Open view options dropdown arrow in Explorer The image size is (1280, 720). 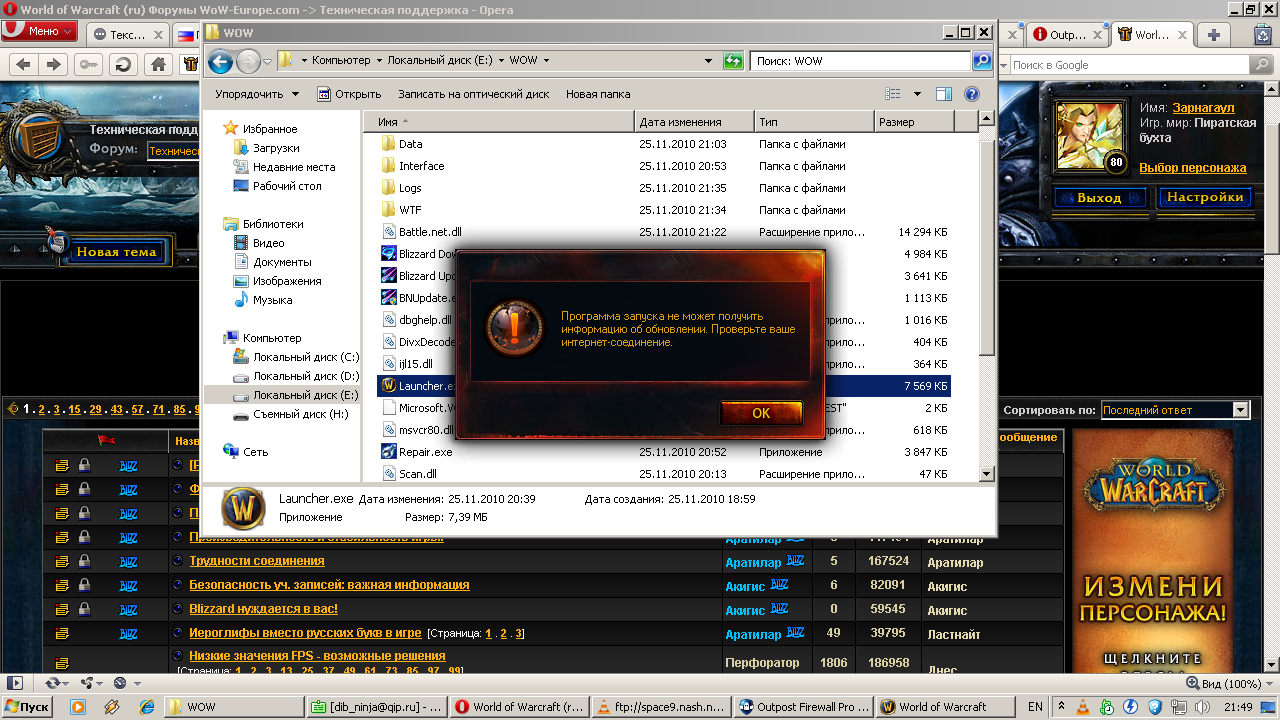[917, 94]
